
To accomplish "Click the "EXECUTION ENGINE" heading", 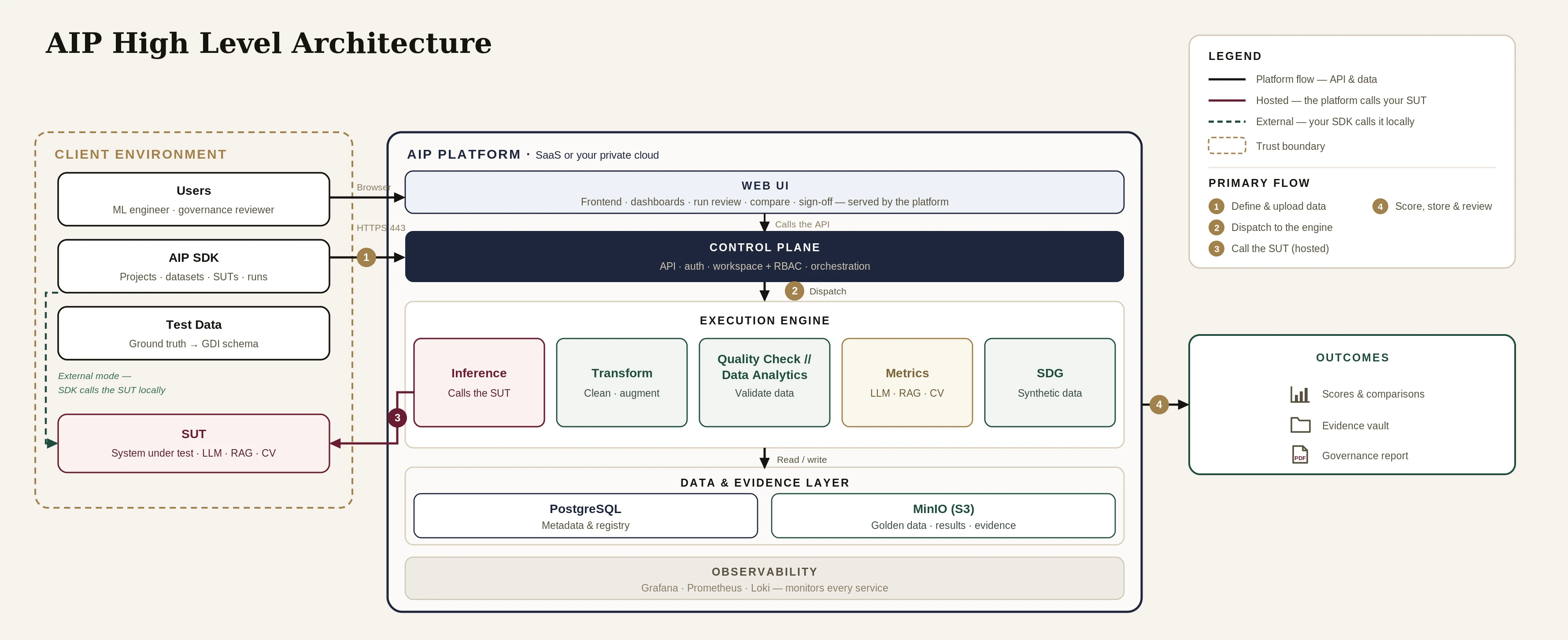I will click(765, 320).
